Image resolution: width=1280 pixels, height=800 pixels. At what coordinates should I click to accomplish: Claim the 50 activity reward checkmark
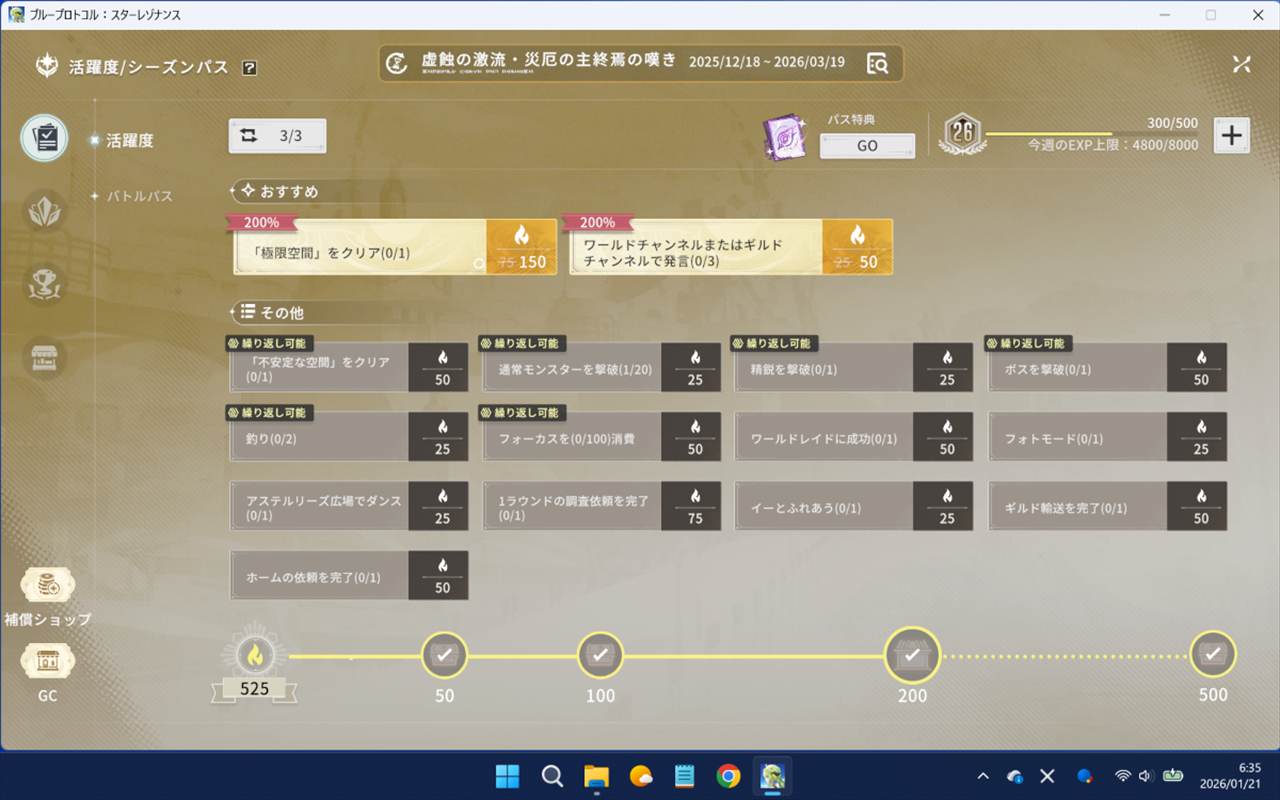(444, 656)
